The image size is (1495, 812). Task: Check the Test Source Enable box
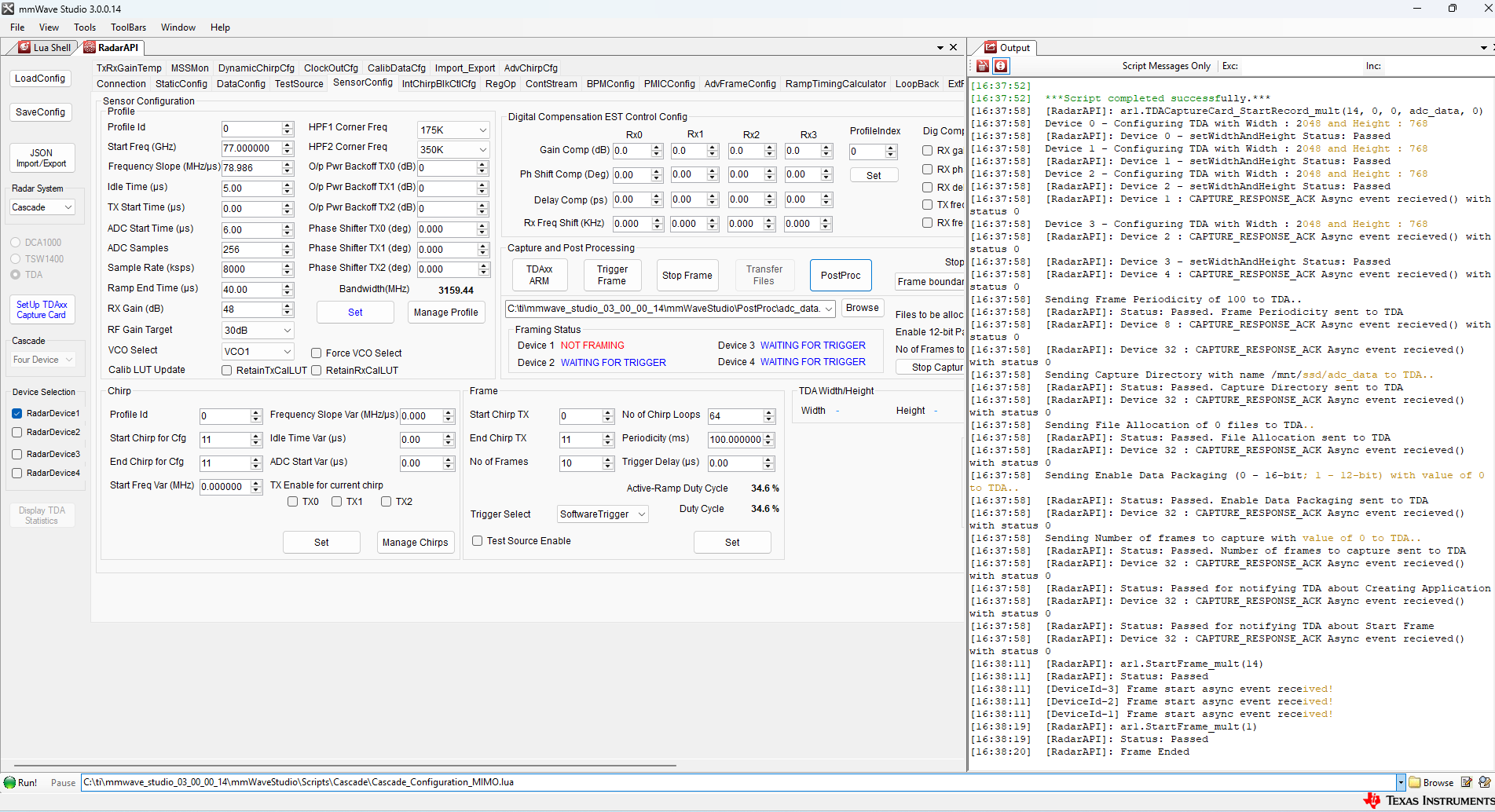coord(477,541)
